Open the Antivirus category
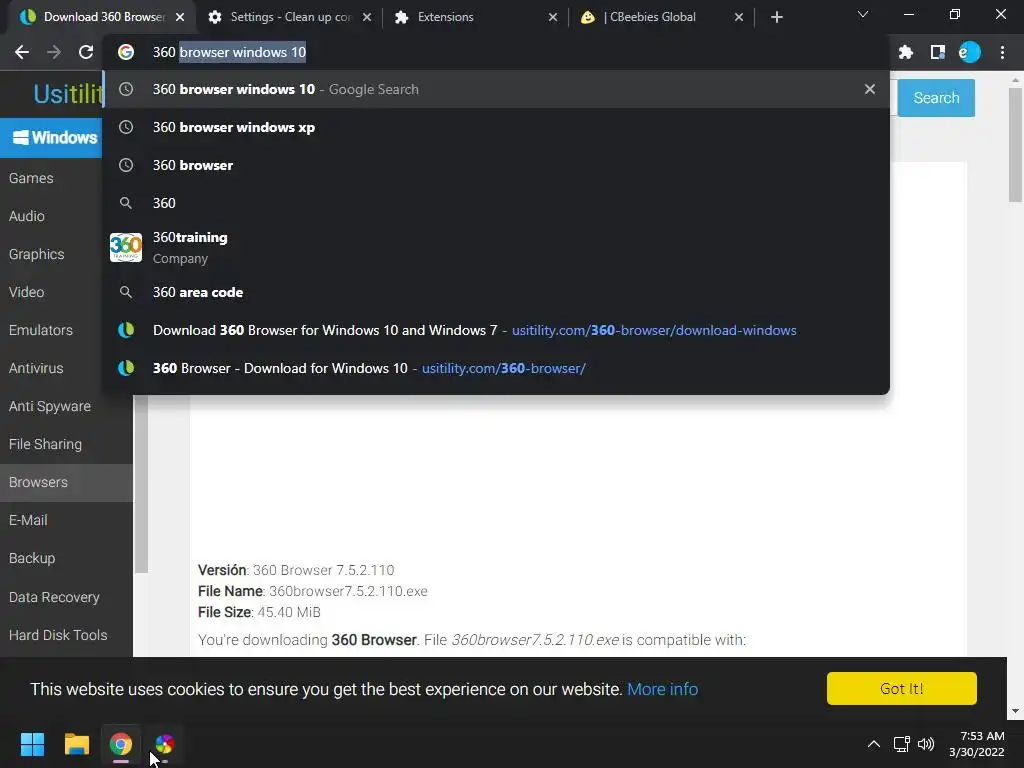1024x768 pixels. coord(36,368)
